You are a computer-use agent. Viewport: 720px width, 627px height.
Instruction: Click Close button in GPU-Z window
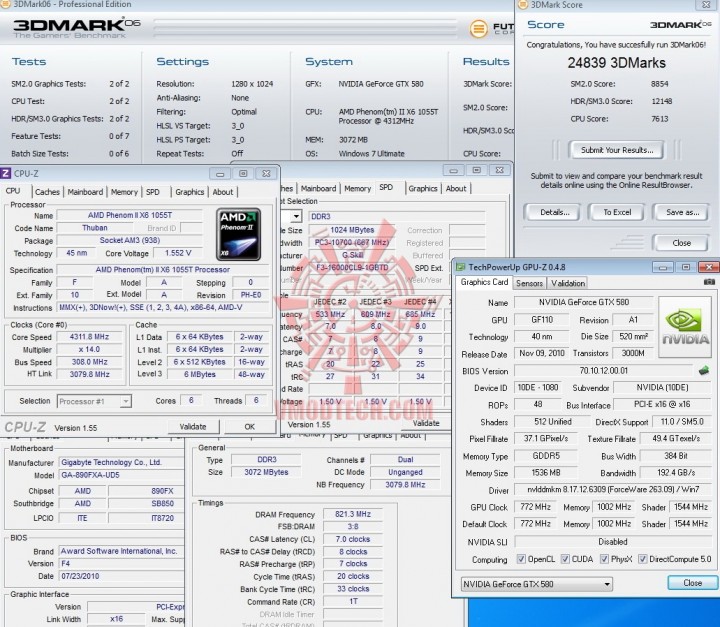(x=692, y=582)
